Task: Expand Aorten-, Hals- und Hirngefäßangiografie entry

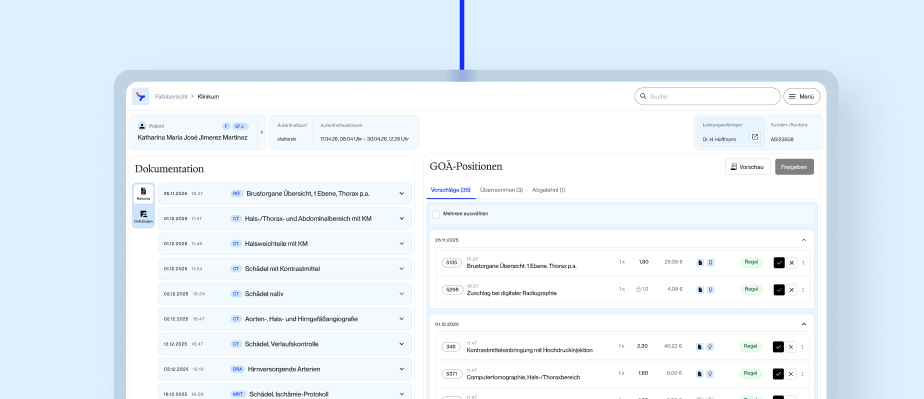Action: point(402,319)
